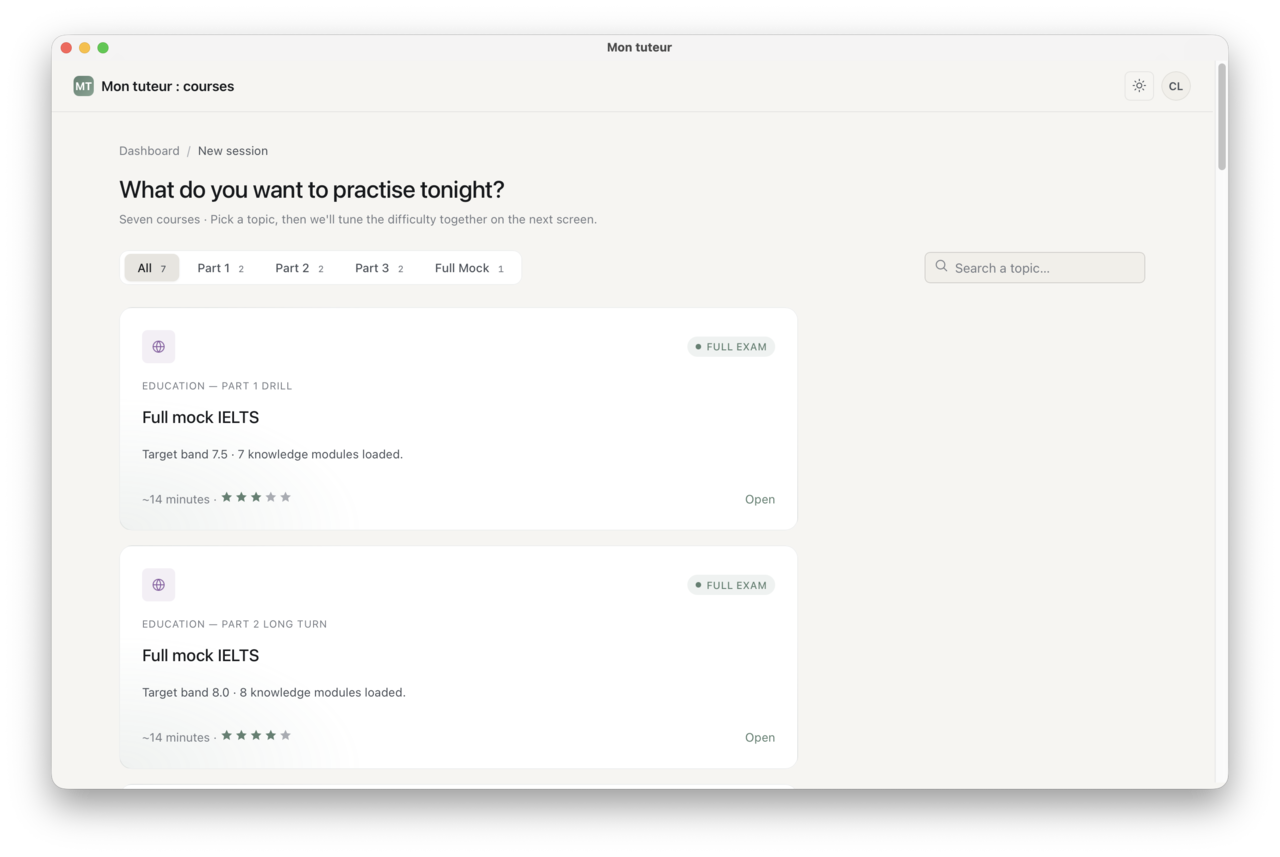
Task: Open the Part 1 Drill Full mock IELTS
Action: coord(760,499)
